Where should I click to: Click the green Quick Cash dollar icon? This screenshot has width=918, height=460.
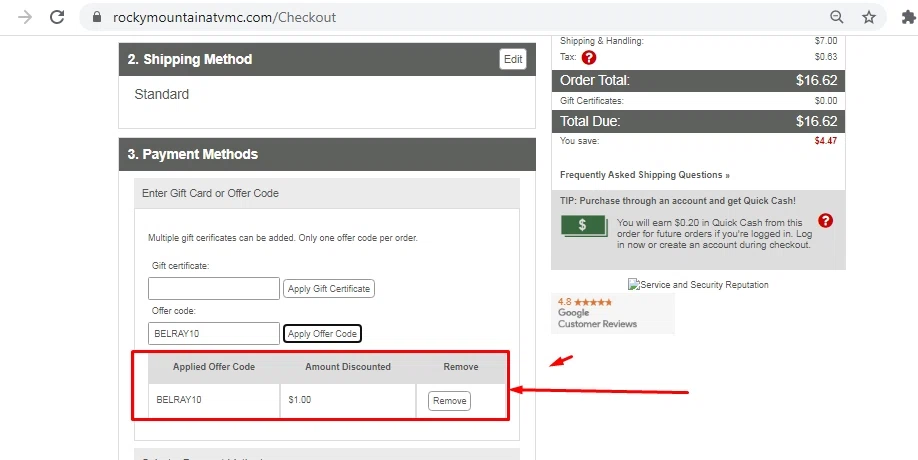click(x=584, y=226)
